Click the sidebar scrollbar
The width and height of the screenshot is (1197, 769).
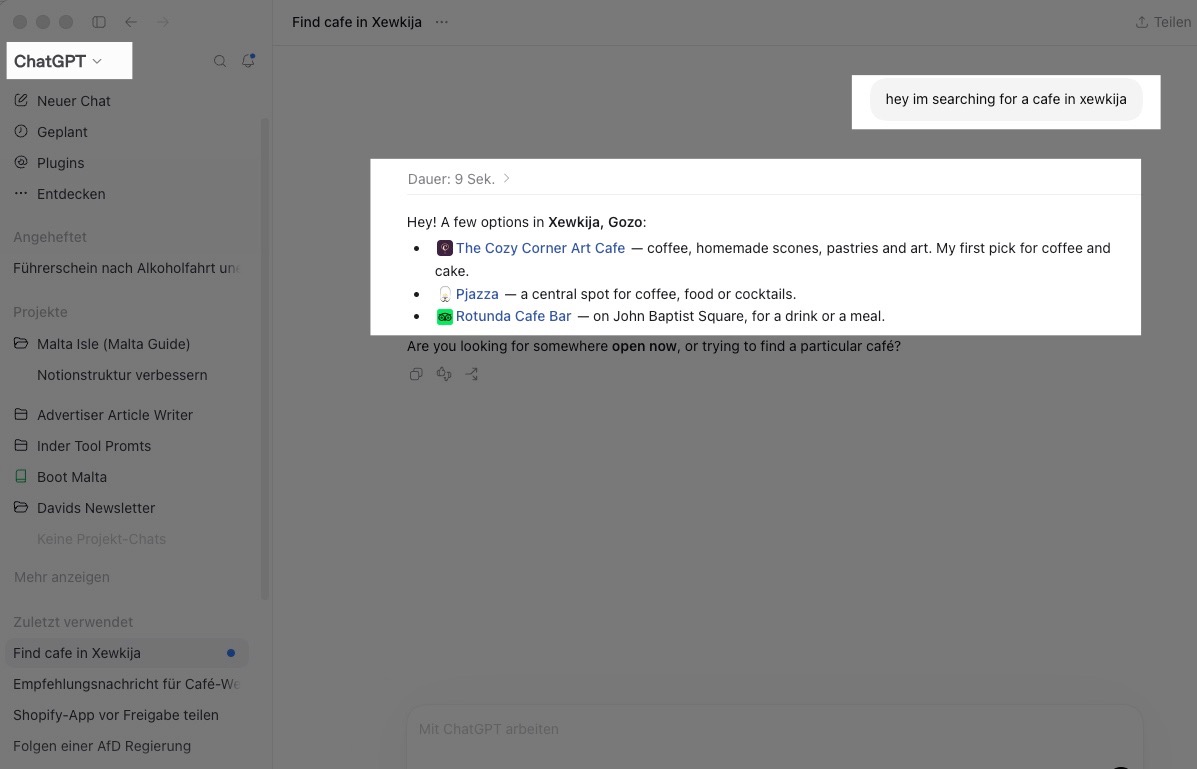[x=265, y=359]
